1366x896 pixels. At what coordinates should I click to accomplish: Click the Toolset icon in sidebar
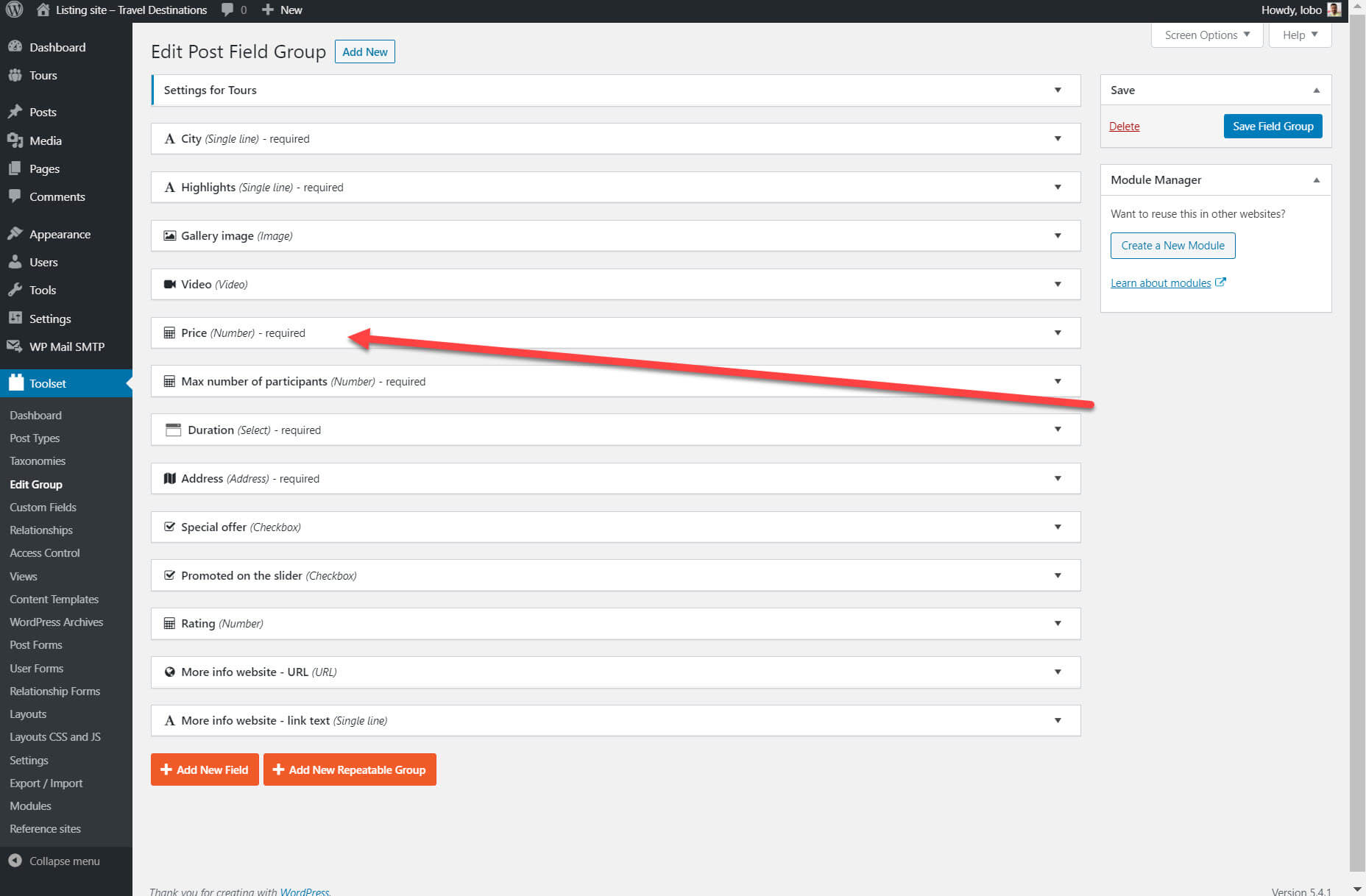[16, 383]
